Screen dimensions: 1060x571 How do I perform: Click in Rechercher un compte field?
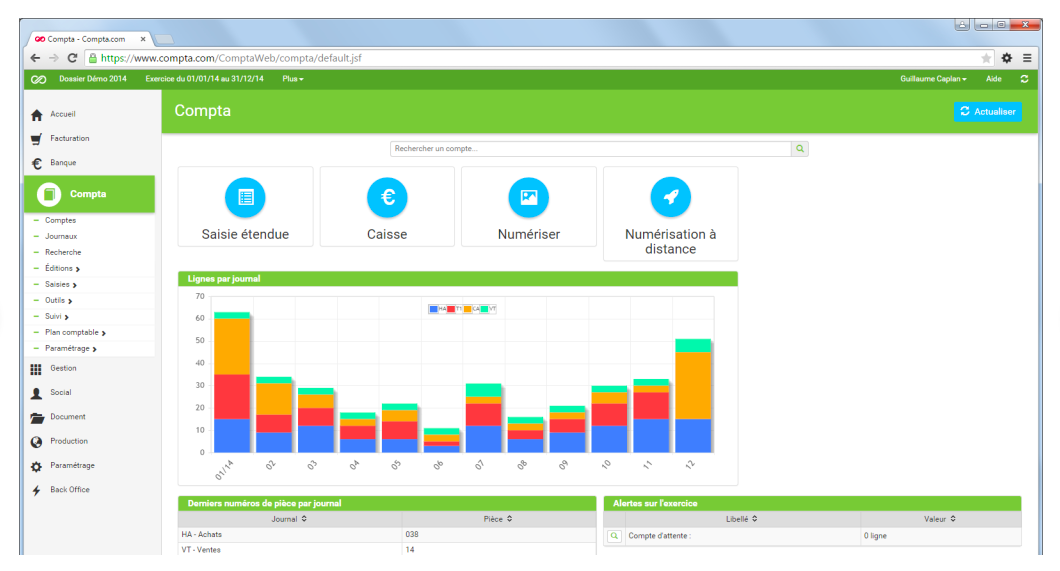pyautogui.click(x=590, y=149)
